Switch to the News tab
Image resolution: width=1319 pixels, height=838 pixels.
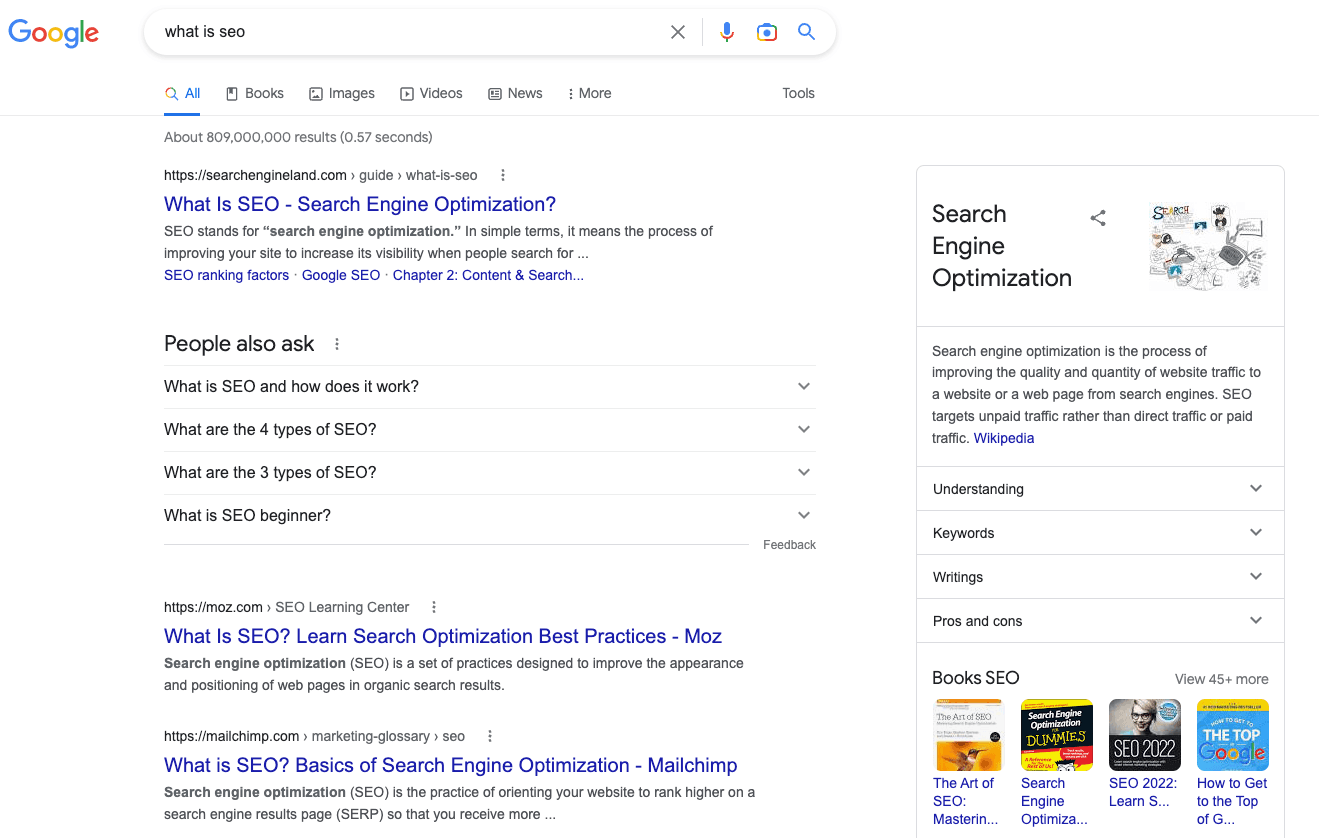coord(515,93)
